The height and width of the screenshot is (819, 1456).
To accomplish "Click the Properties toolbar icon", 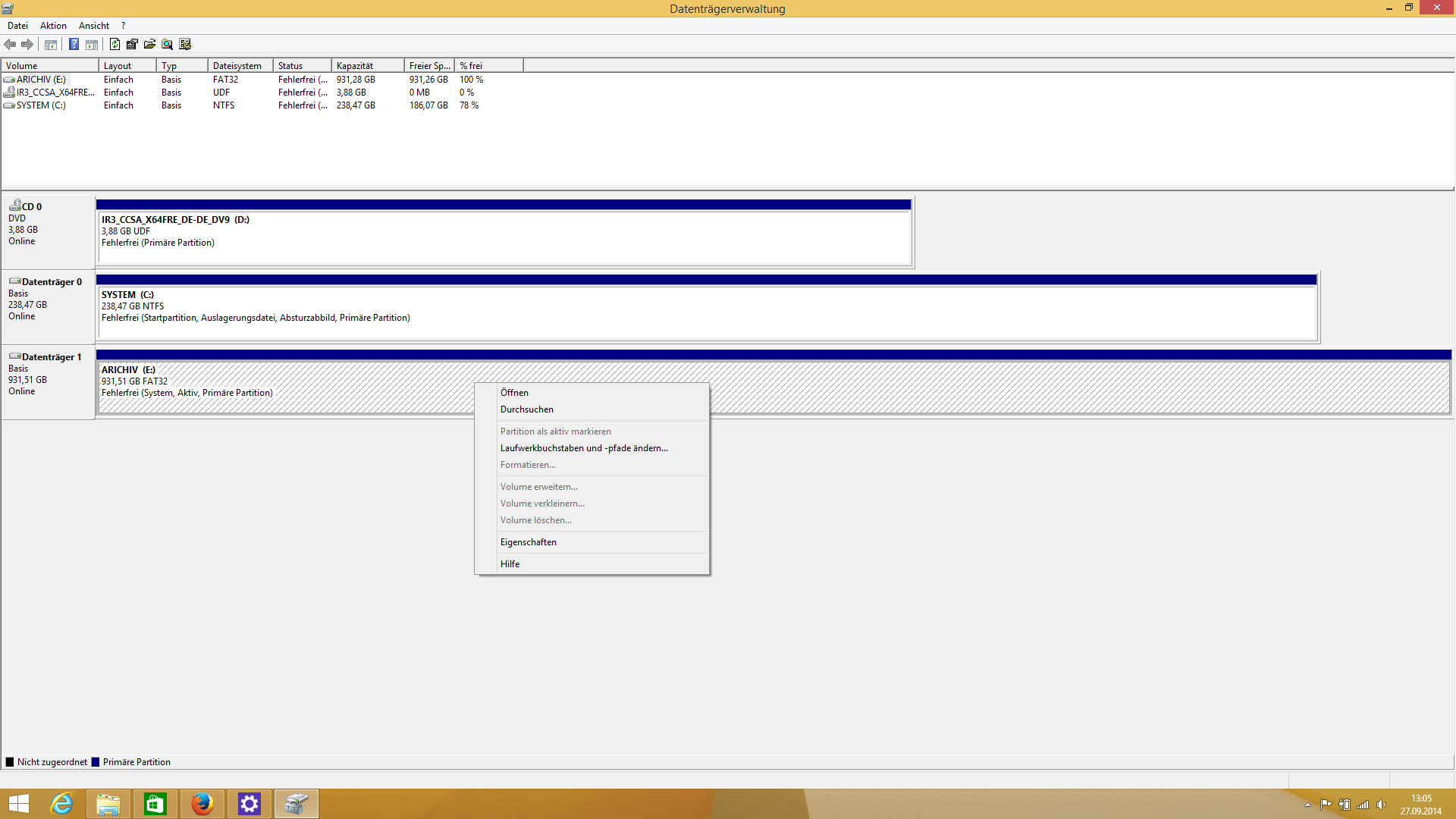I will [x=132, y=44].
